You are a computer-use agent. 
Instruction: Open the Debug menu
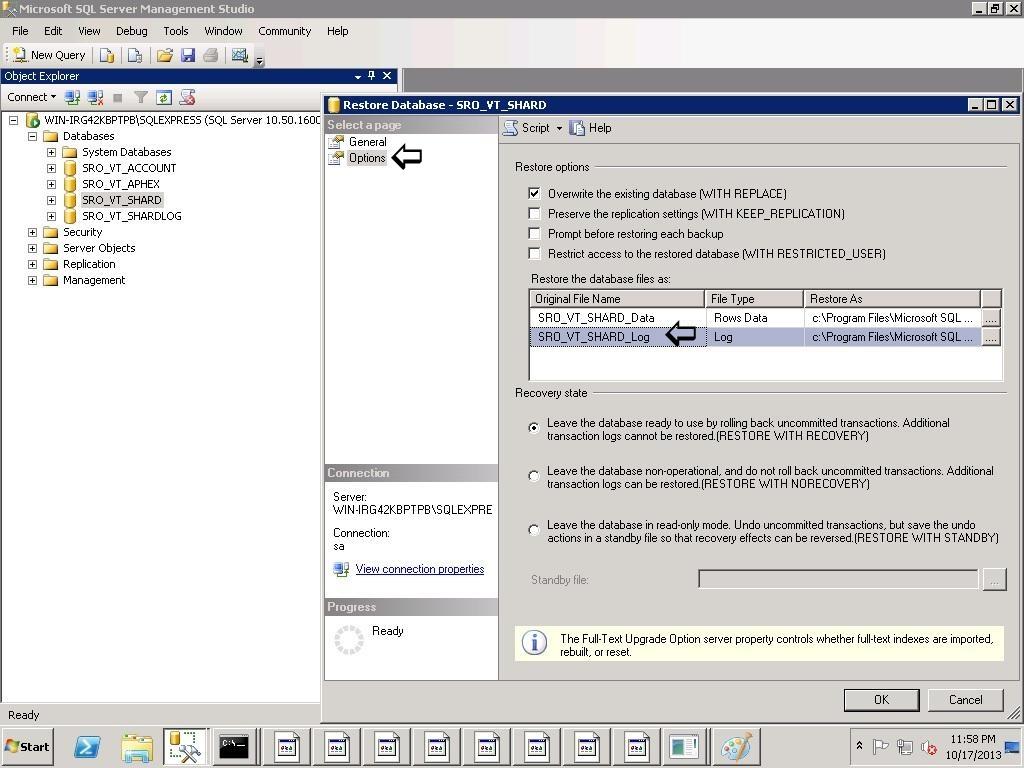tap(132, 31)
